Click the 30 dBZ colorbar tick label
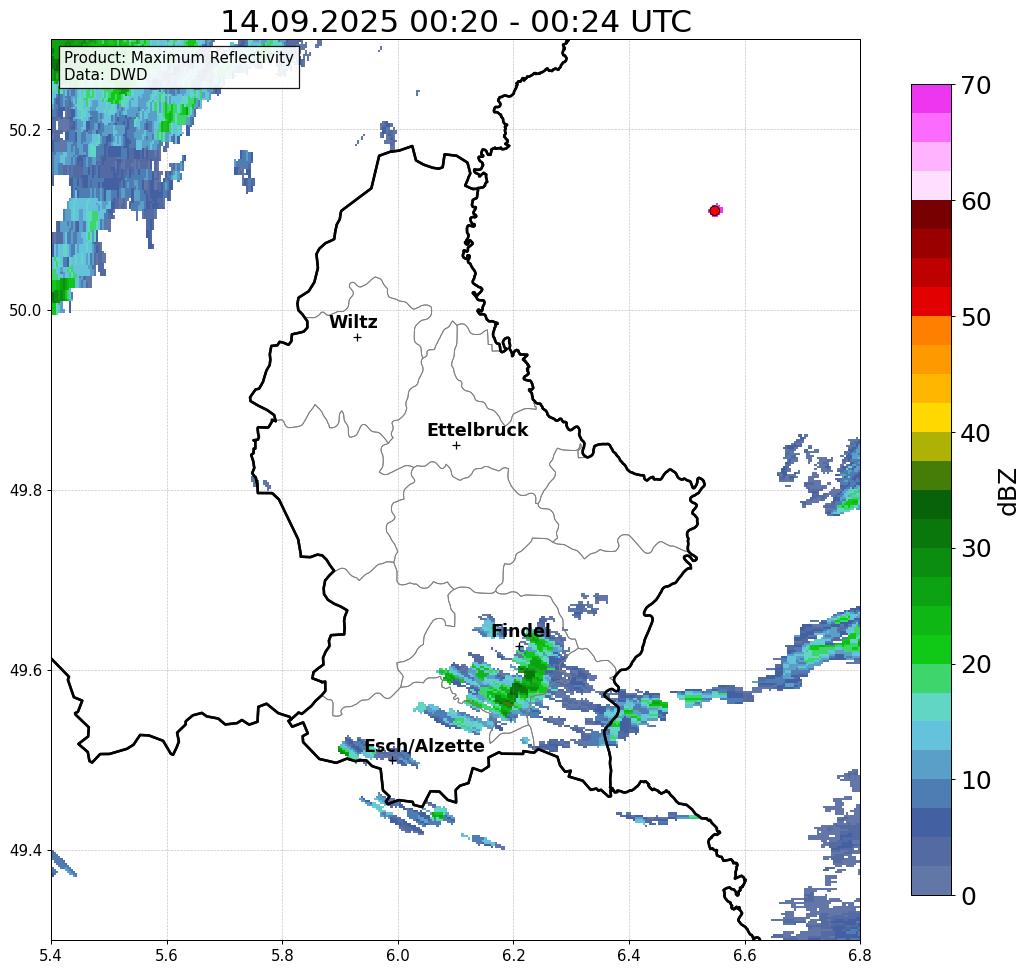The image size is (1029, 973). 976,549
